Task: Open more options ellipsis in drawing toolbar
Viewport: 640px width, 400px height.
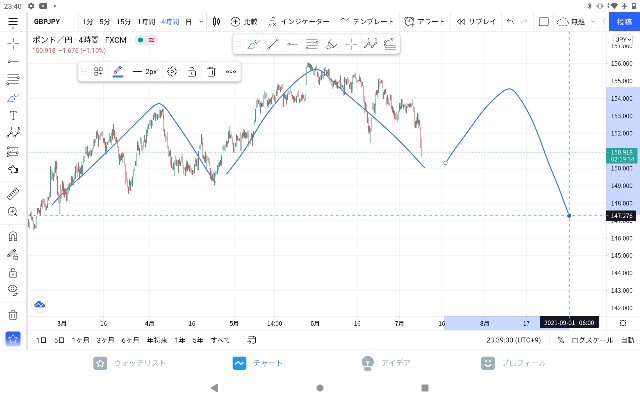Action: pos(231,72)
